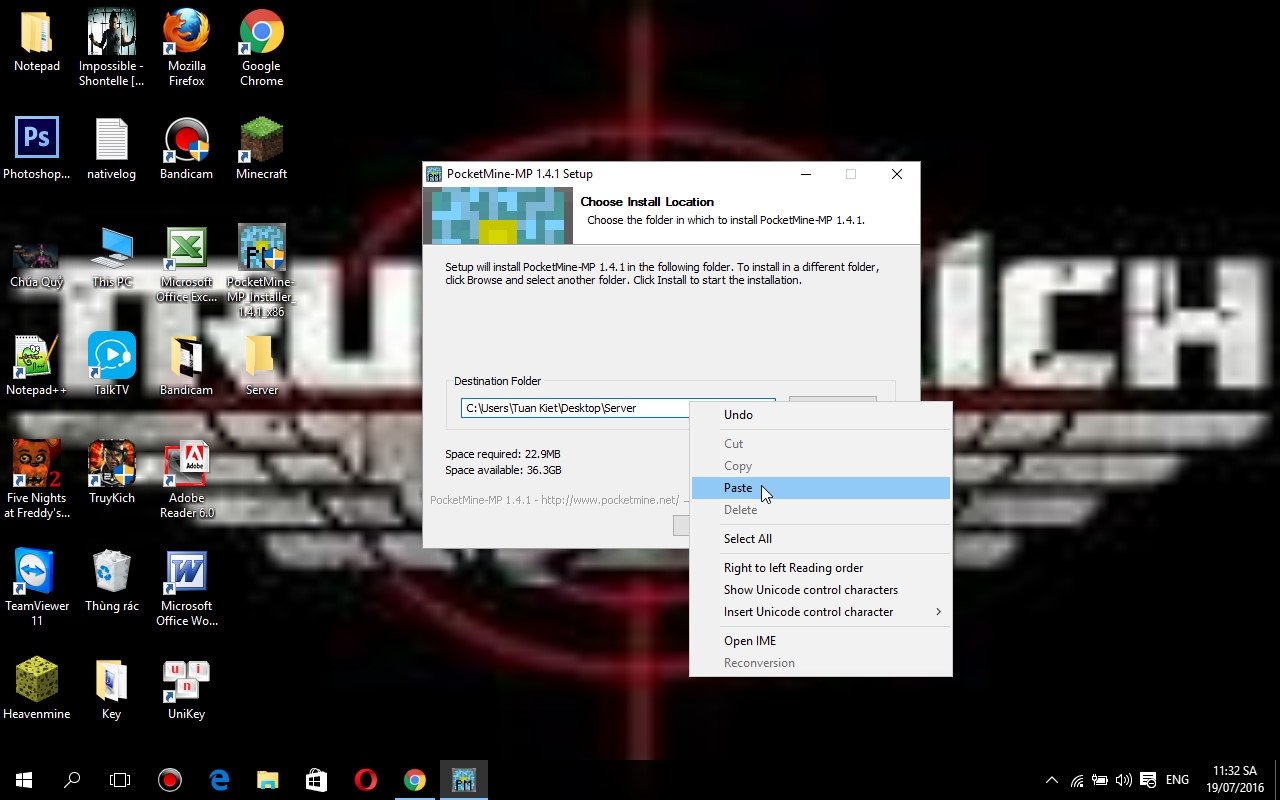The image size is (1280, 800).
Task: Open Action Center notifications icon
Action: [1148, 780]
